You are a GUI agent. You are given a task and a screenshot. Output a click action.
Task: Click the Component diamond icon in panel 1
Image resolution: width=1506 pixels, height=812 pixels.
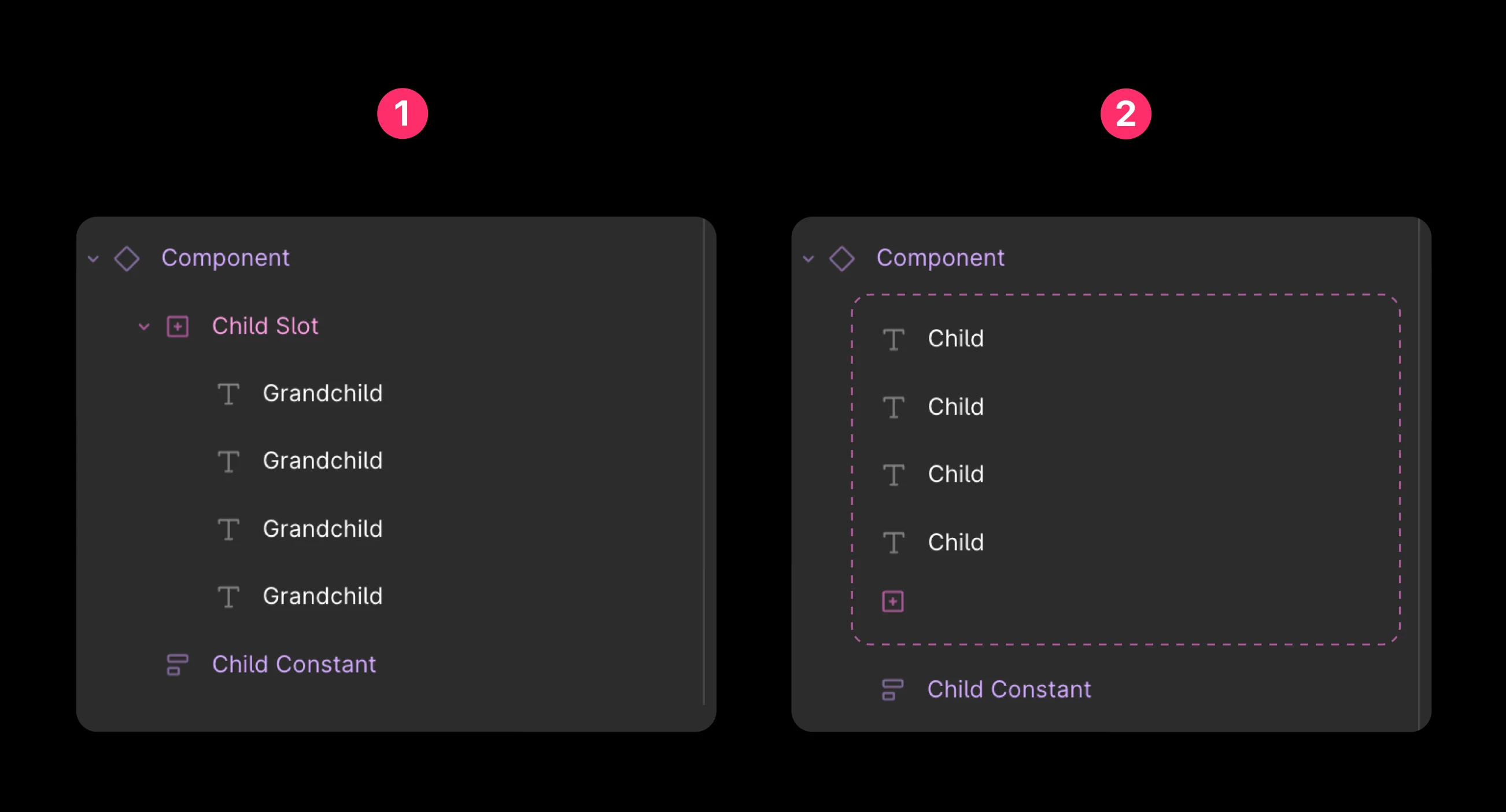click(127, 259)
